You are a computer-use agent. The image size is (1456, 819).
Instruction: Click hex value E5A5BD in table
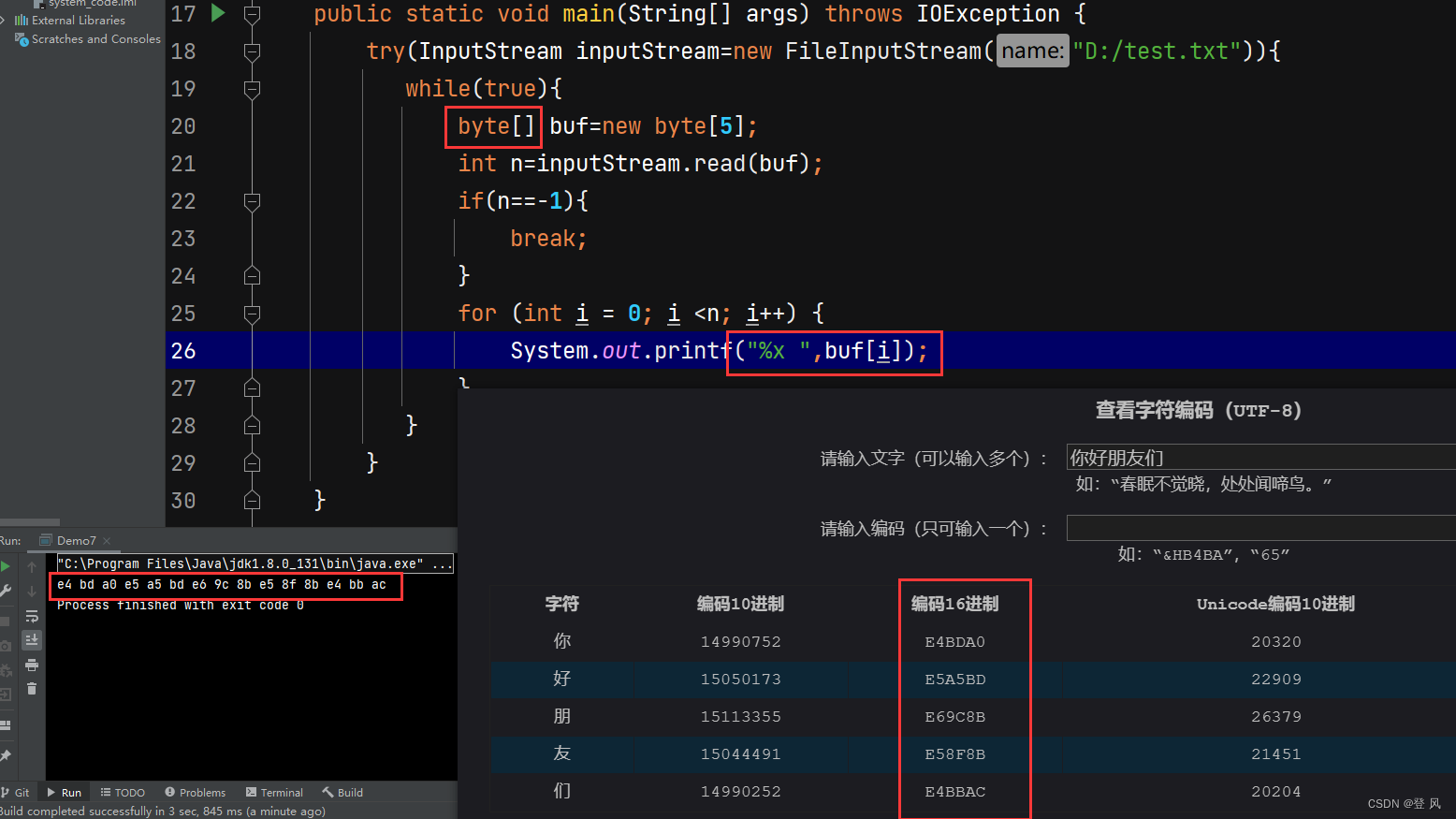coord(955,680)
